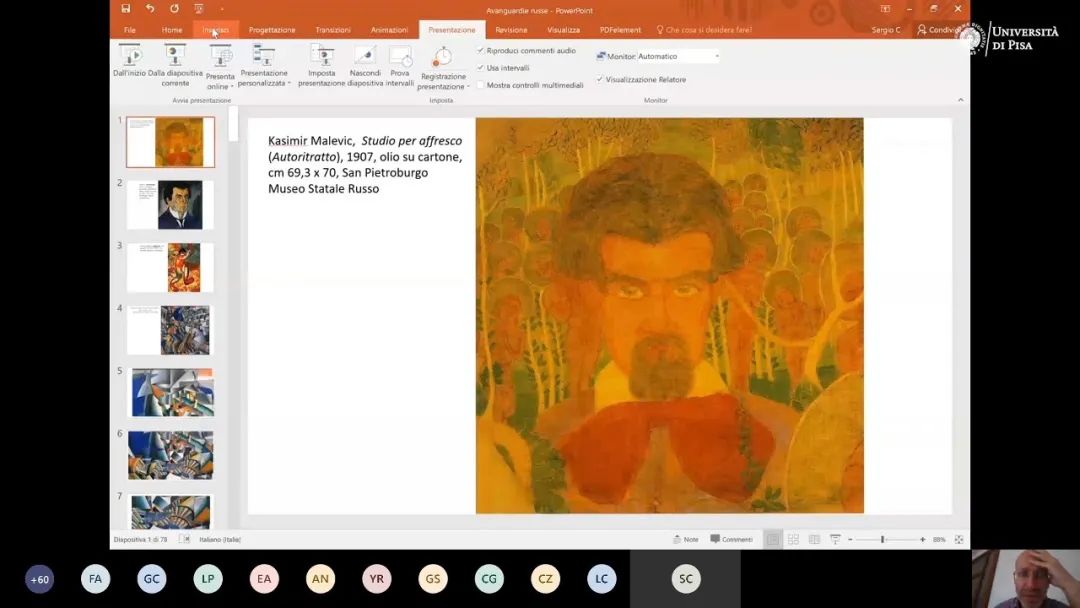This screenshot has height=608, width=1080.
Task: Switch to slide sorter view icon
Action: coord(793,539)
